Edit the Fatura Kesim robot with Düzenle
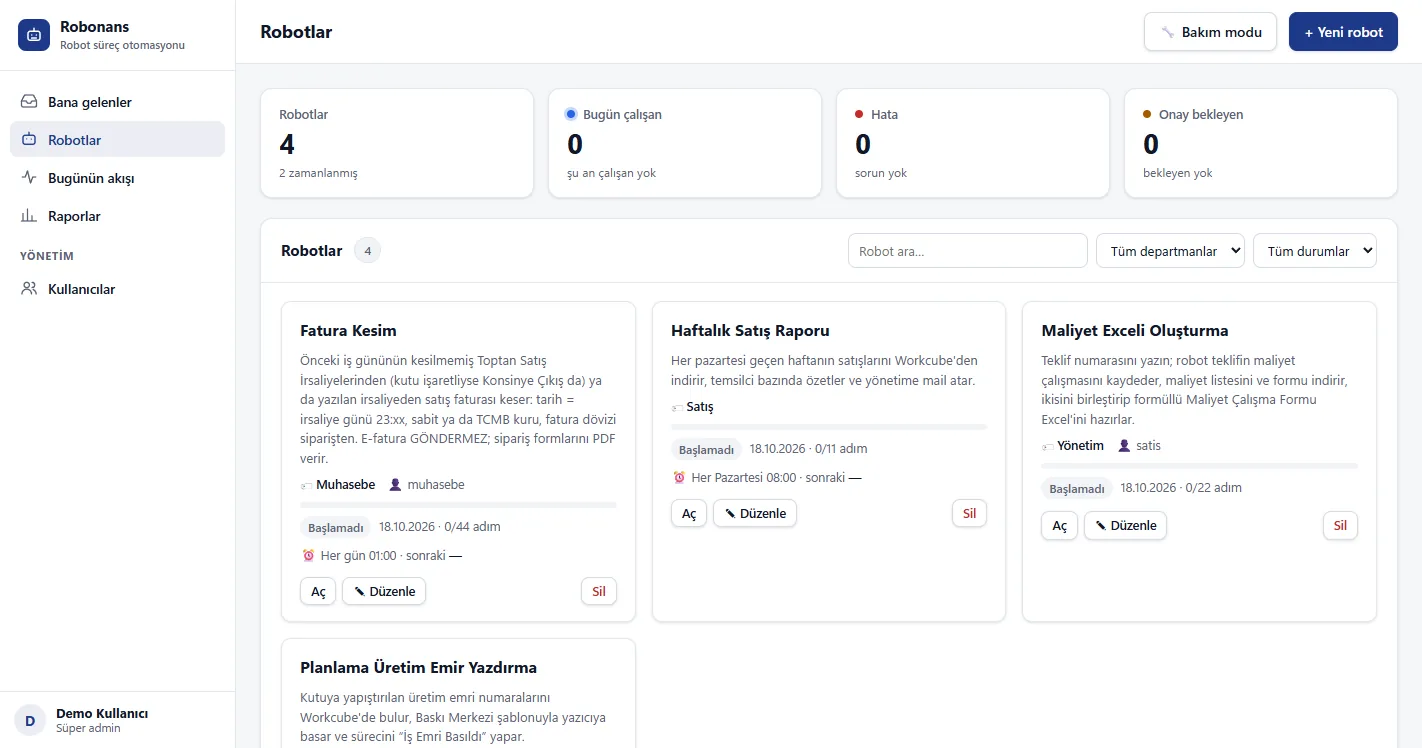 pyautogui.click(x=384, y=591)
